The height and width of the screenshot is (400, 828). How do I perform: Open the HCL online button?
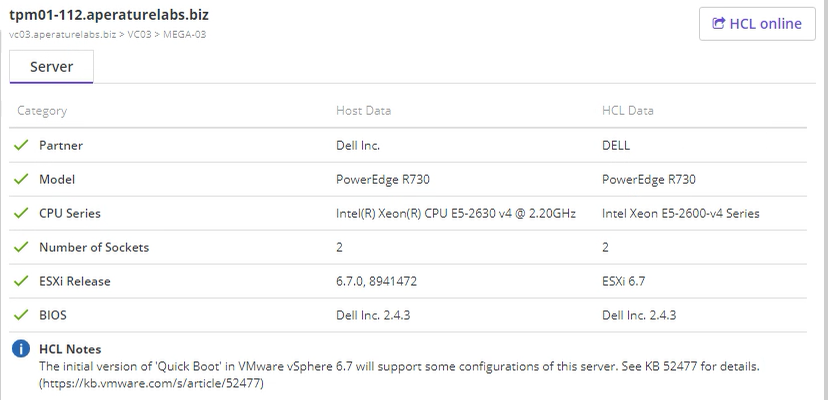point(757,24)
